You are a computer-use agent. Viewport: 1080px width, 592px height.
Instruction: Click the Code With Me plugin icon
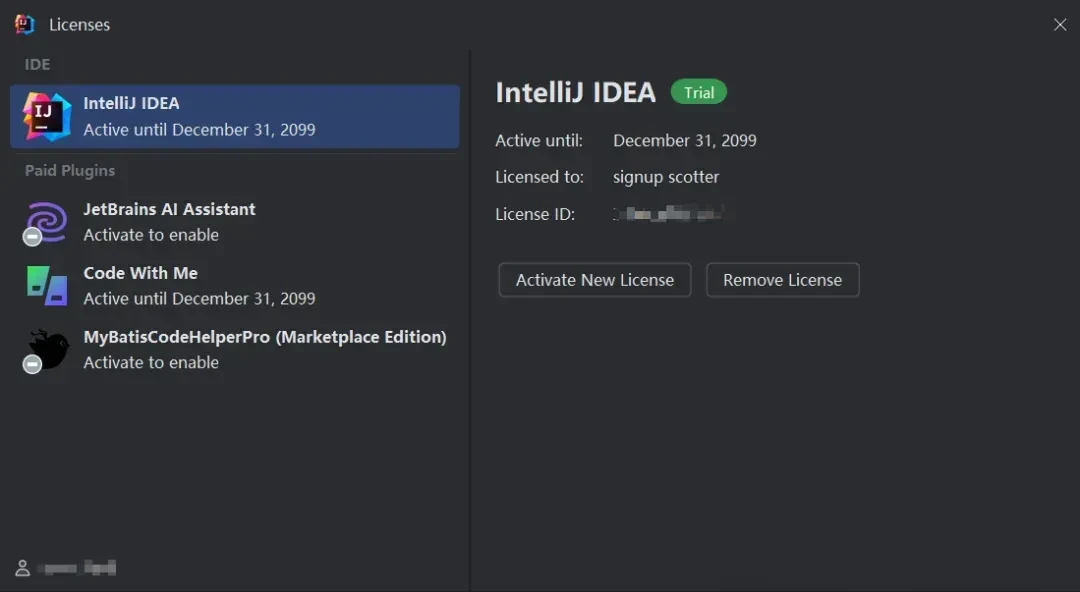pos(47,285)
